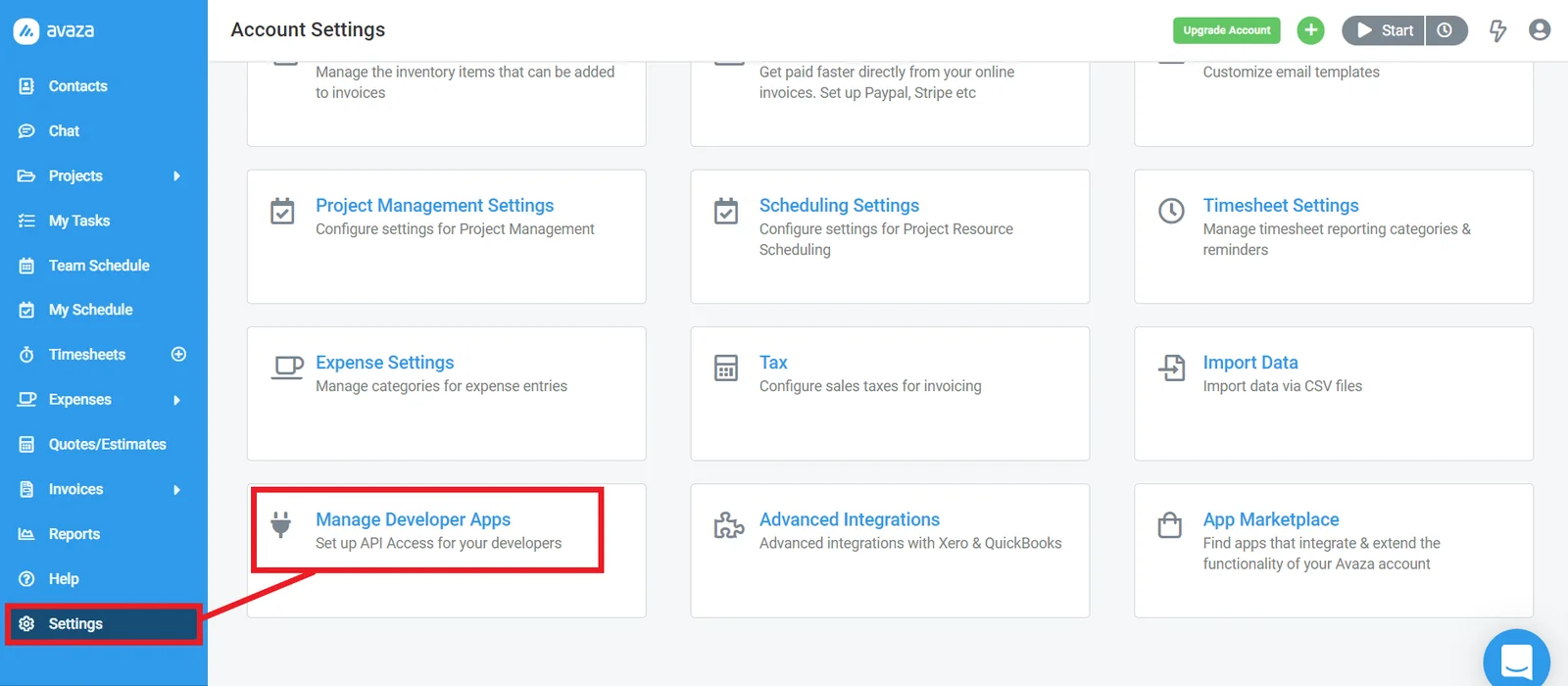
Task: Open Project Management Settings
Action: (434, 206)
